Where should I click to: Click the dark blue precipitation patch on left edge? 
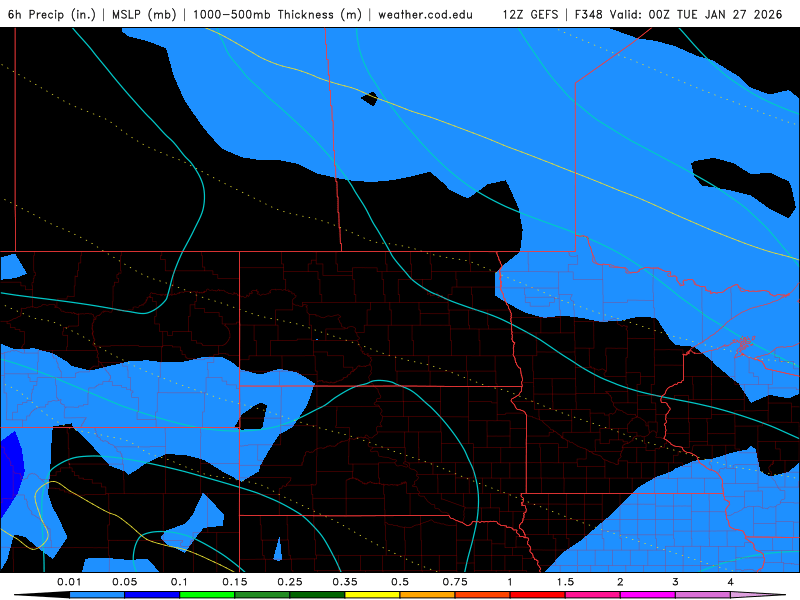point(10,472)
